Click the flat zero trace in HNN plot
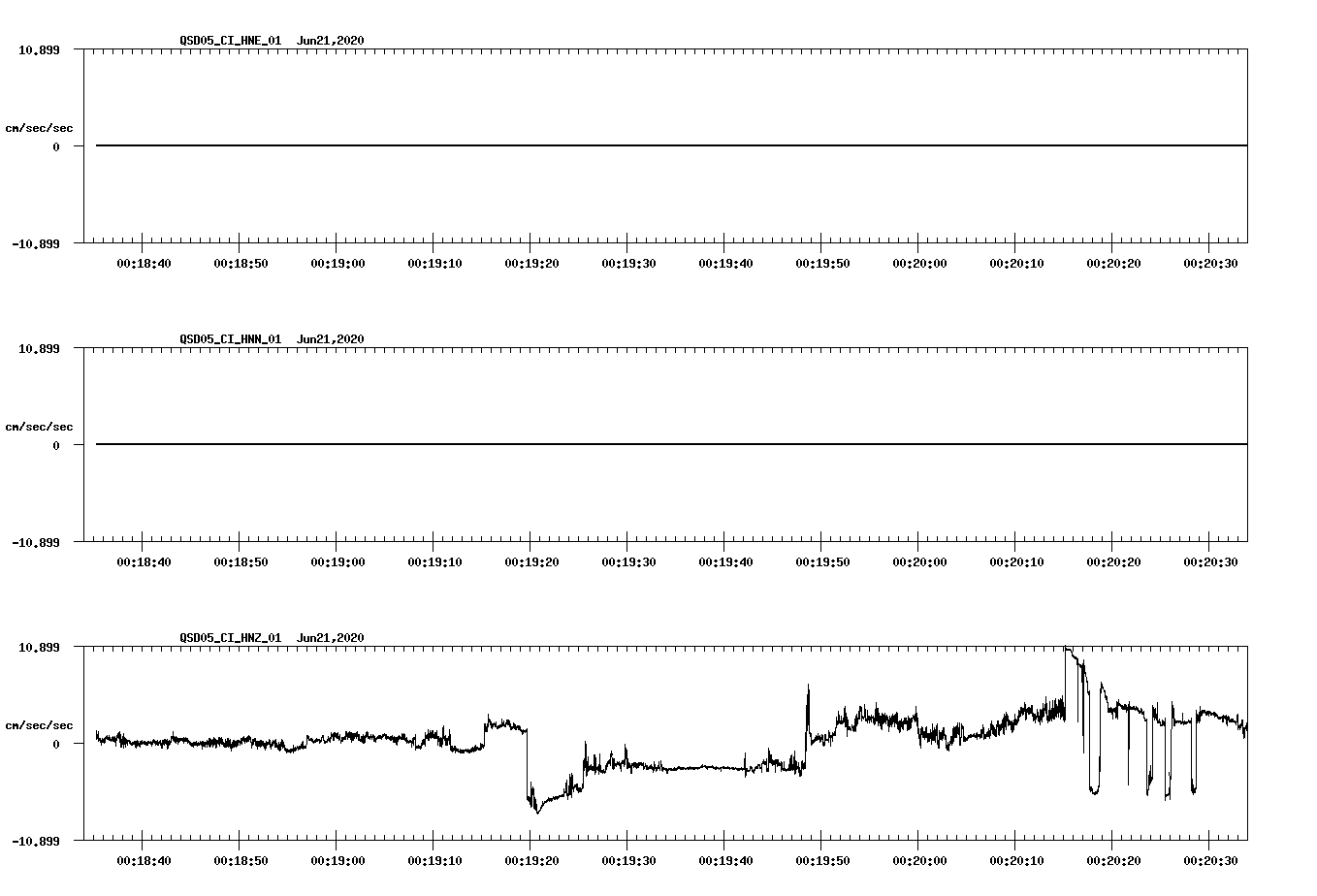Viewport: 1317px width, 896px height. pyautogui.click(x=671, y=444)
